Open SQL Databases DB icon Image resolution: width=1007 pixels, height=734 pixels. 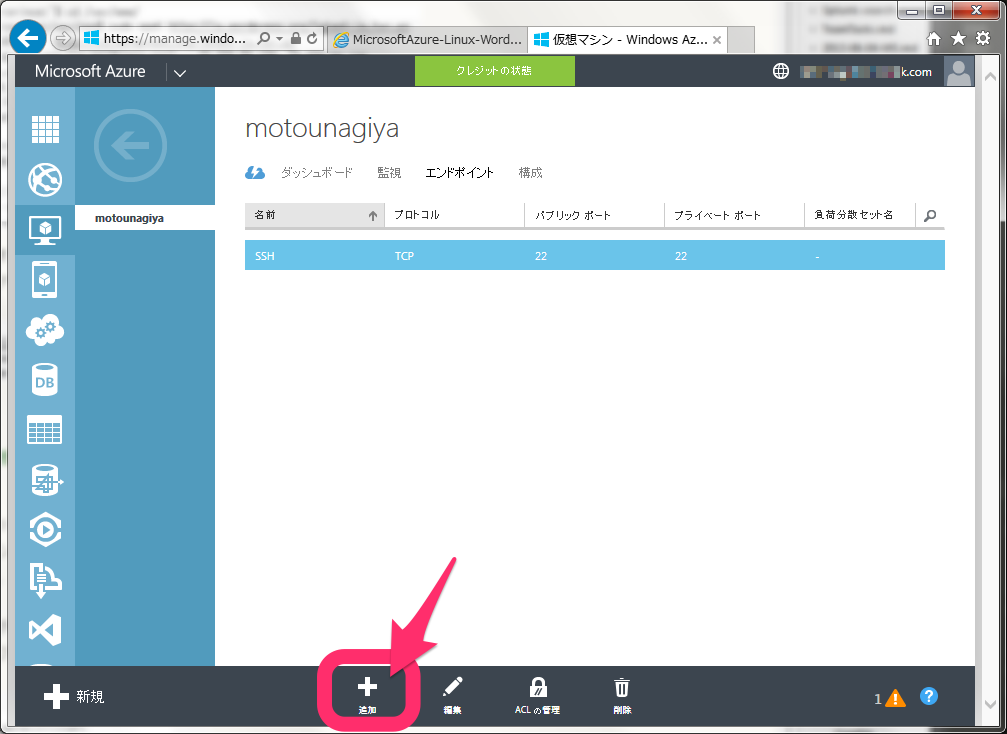click(x=45, y=380)
